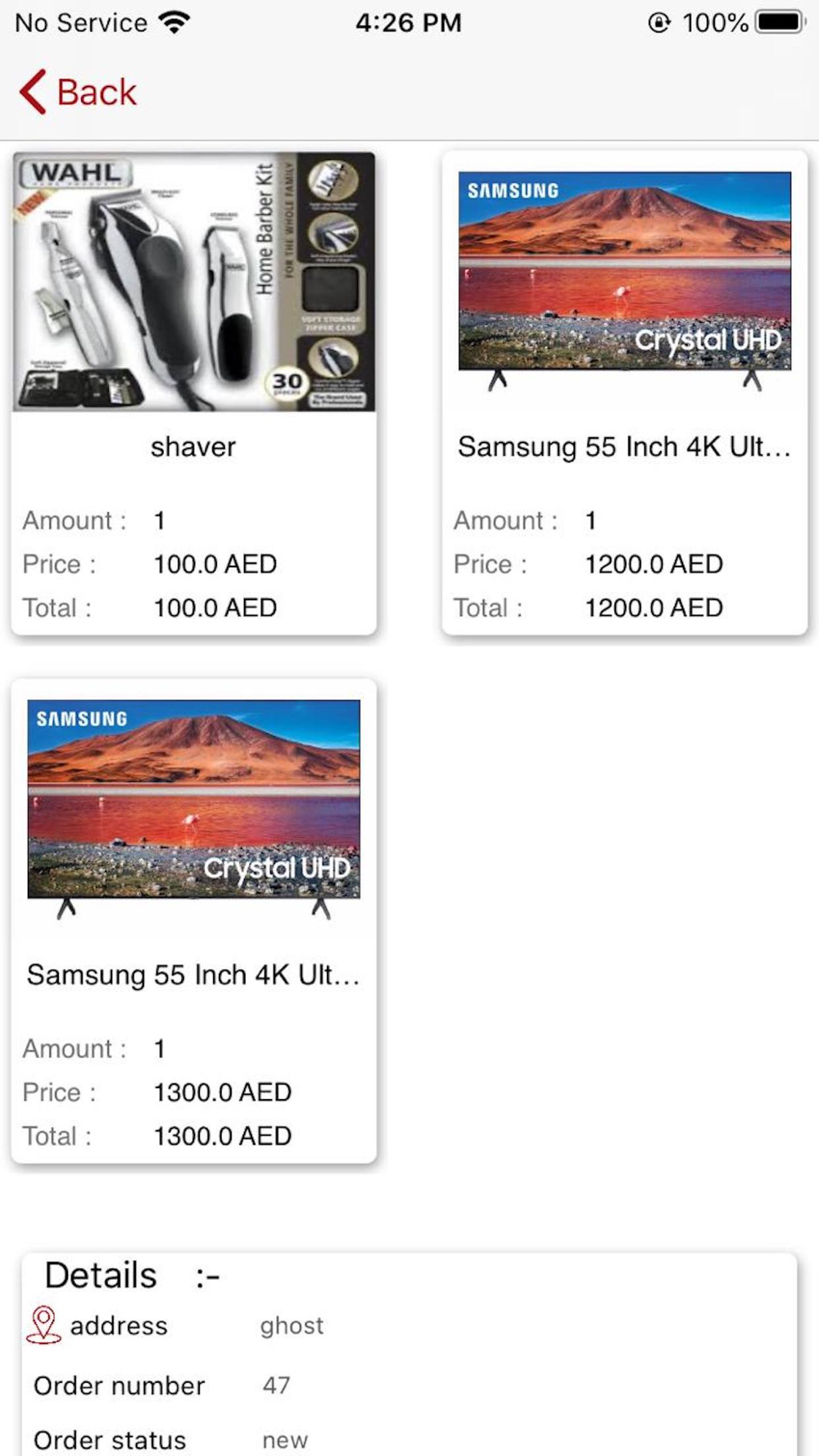
Task: Tap the Samsung 55 Inch title in the right card
Action: point(624,447)
